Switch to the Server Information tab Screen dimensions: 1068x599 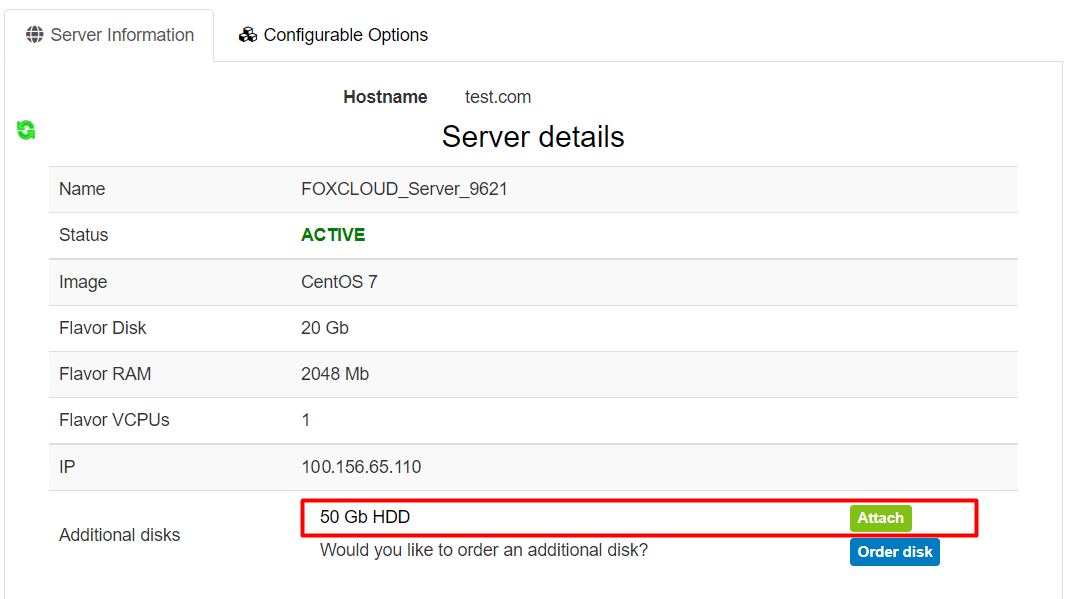point(110,35)
